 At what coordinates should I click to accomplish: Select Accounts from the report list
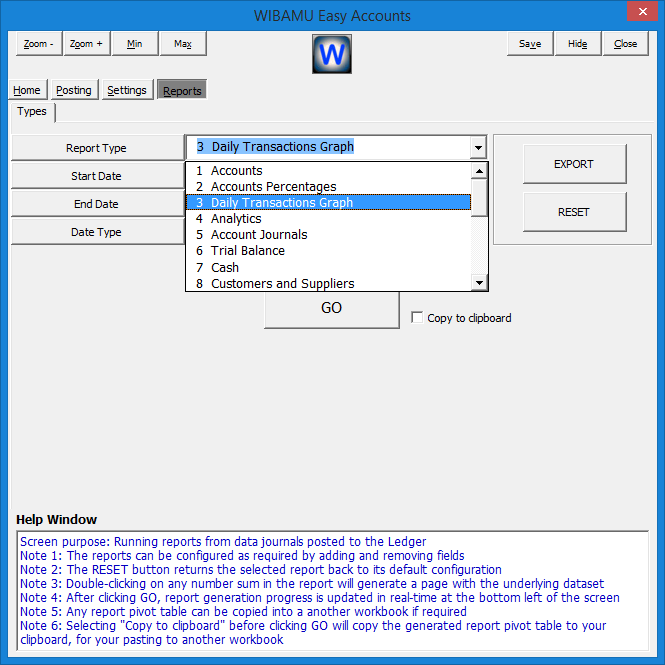[x=328, y=170]
